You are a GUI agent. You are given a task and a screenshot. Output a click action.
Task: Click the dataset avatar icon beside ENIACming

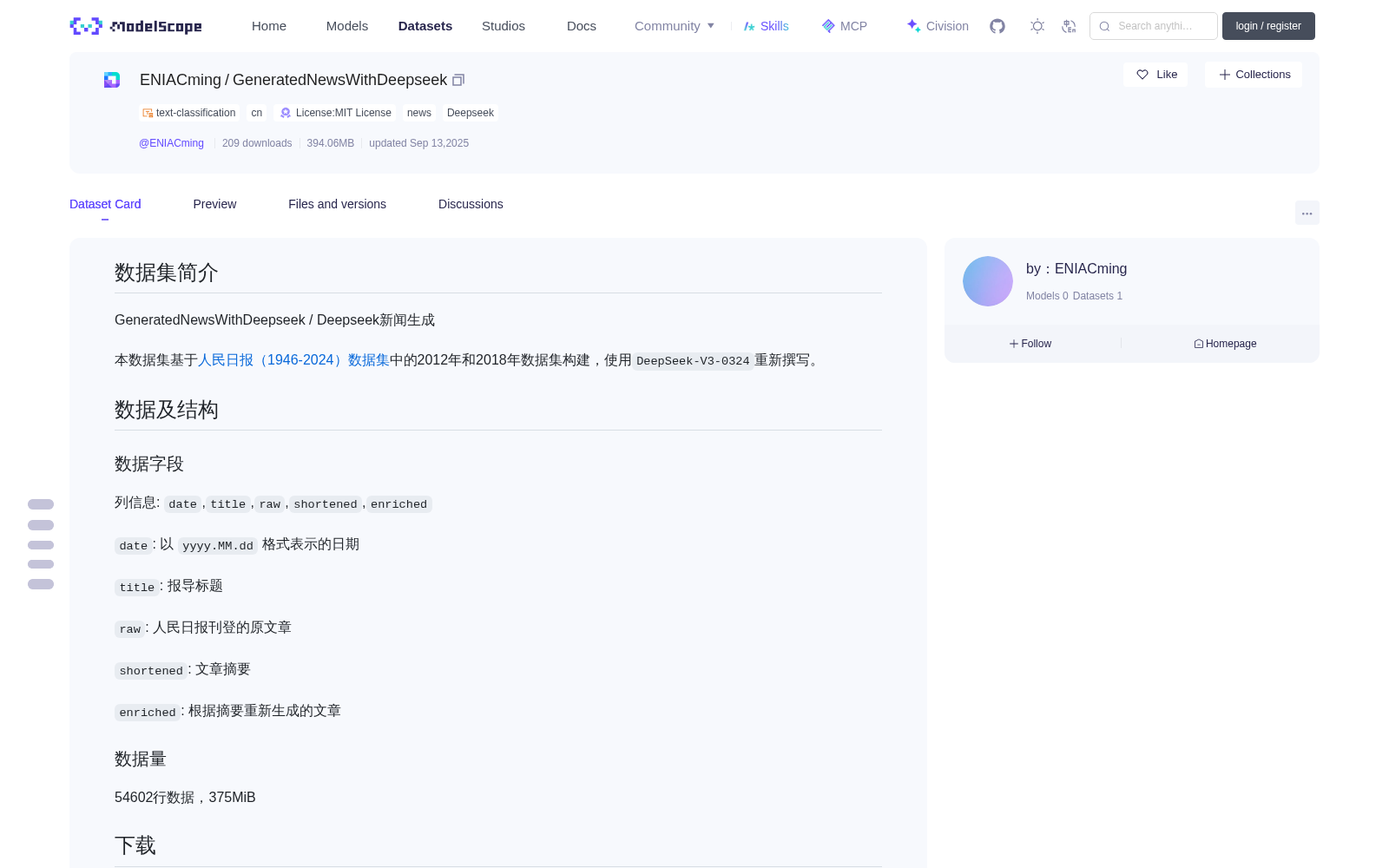coord(112,80)
